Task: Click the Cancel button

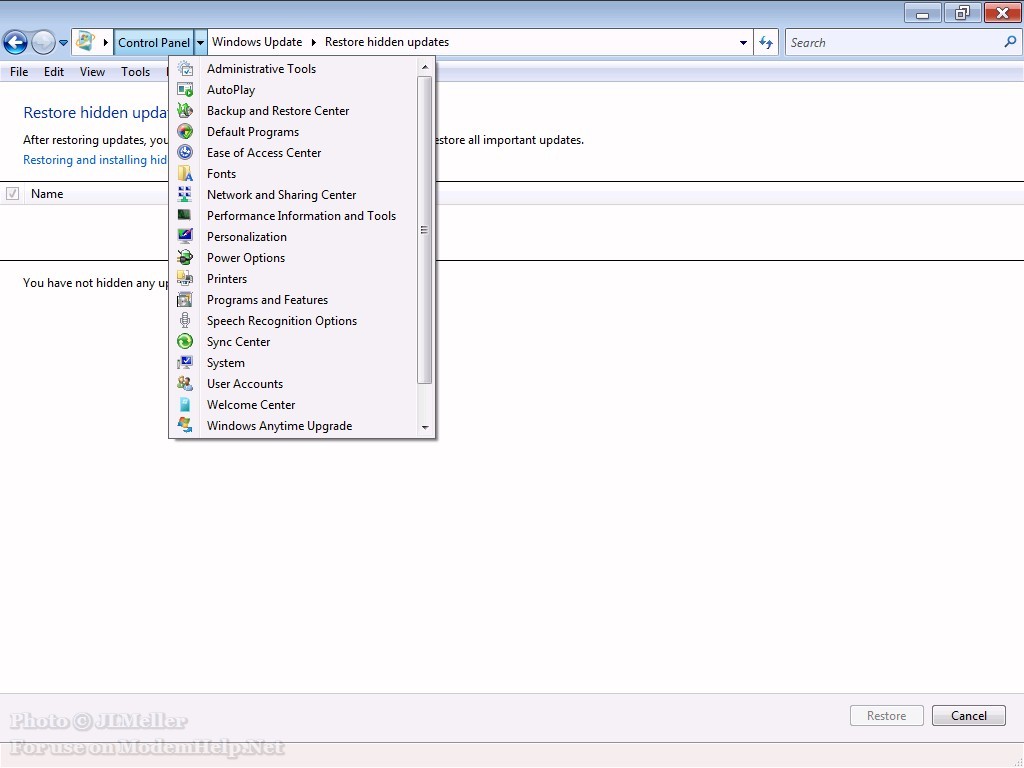Action: pyautogui.click(x=968, y=716)
